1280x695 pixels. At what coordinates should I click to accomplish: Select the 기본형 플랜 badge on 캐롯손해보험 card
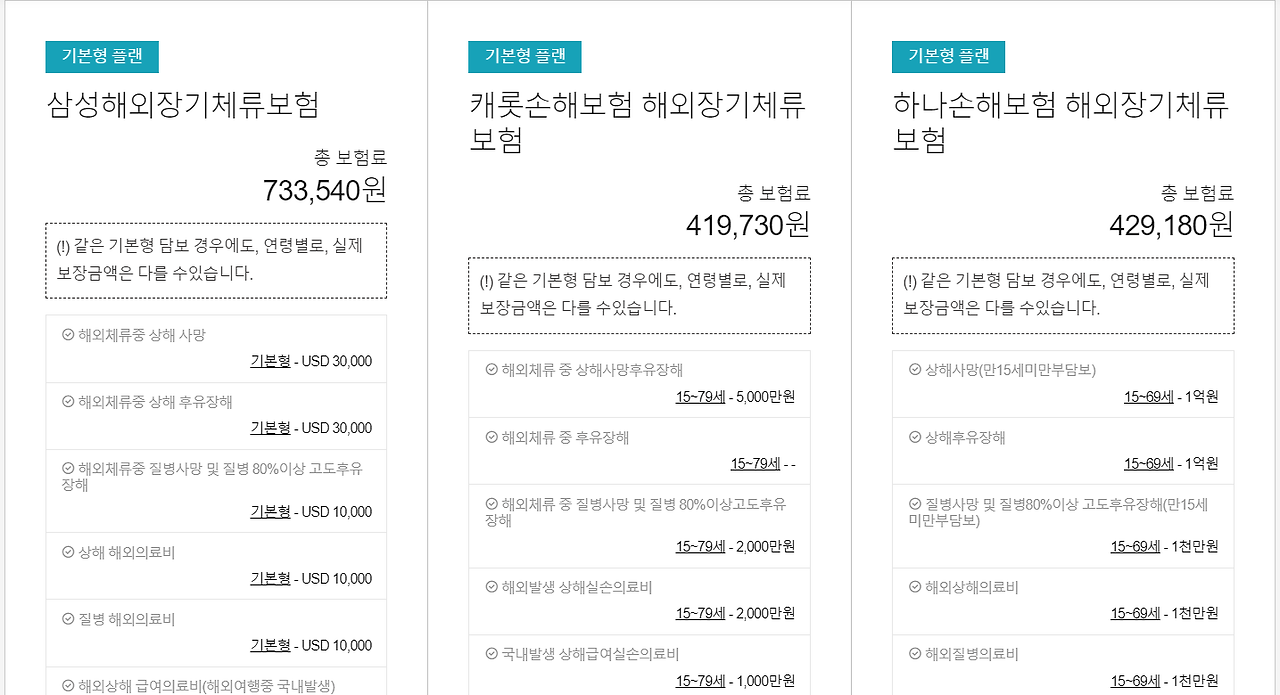(526, 57)
